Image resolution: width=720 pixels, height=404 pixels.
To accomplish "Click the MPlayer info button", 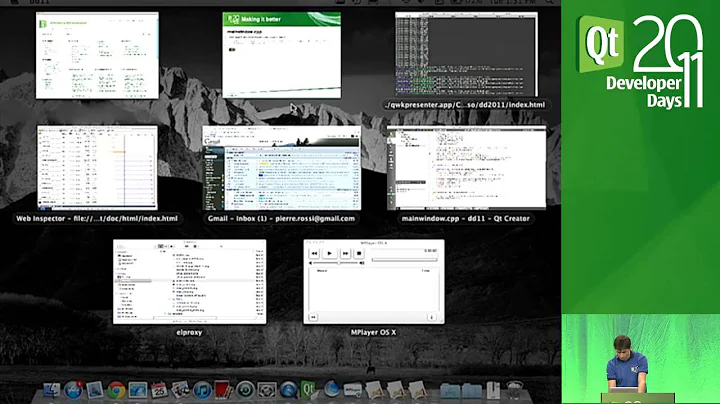I will [x=432, y=317].
